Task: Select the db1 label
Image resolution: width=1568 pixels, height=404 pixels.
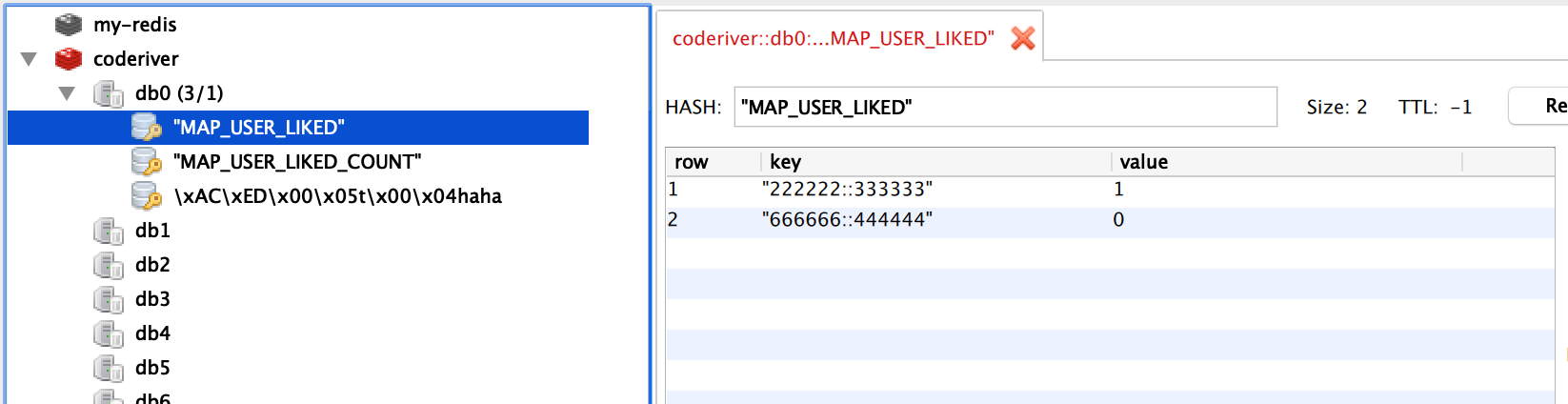Action: click(152, 231)
